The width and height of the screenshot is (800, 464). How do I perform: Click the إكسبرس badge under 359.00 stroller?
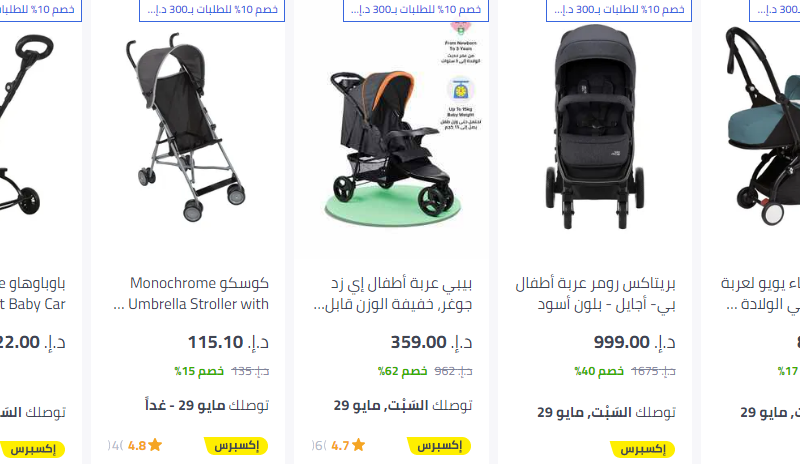tap(439, 446)
